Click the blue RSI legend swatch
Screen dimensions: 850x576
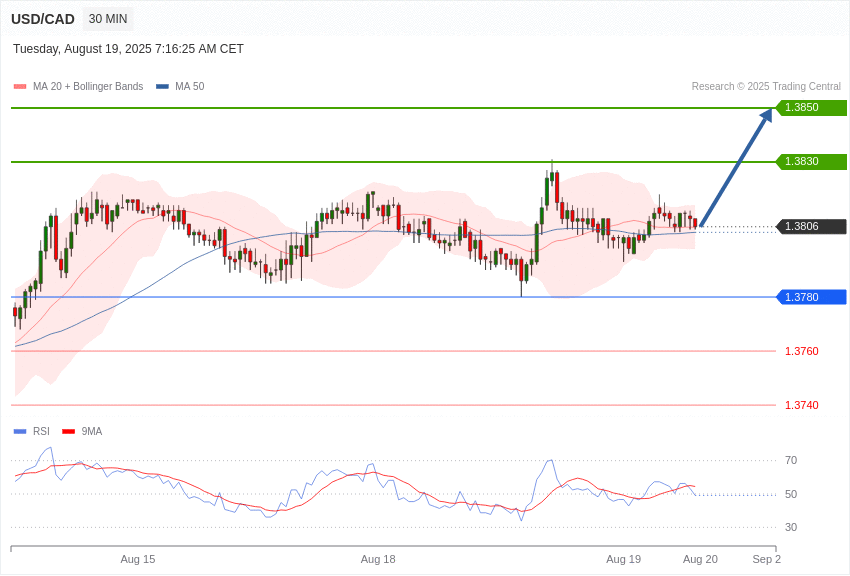click(20, 431)
